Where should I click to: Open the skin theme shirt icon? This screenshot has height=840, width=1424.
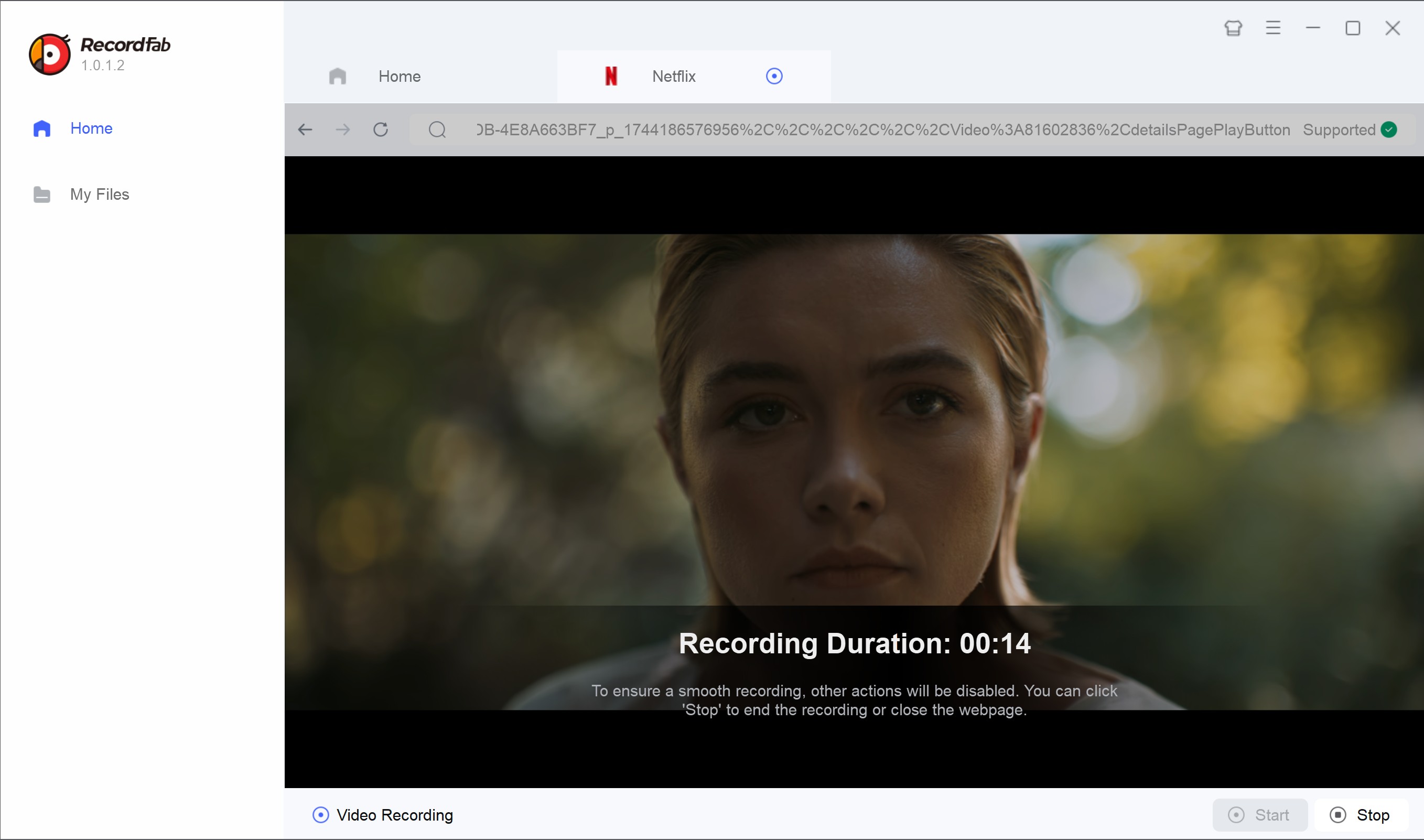point(1233,28)
